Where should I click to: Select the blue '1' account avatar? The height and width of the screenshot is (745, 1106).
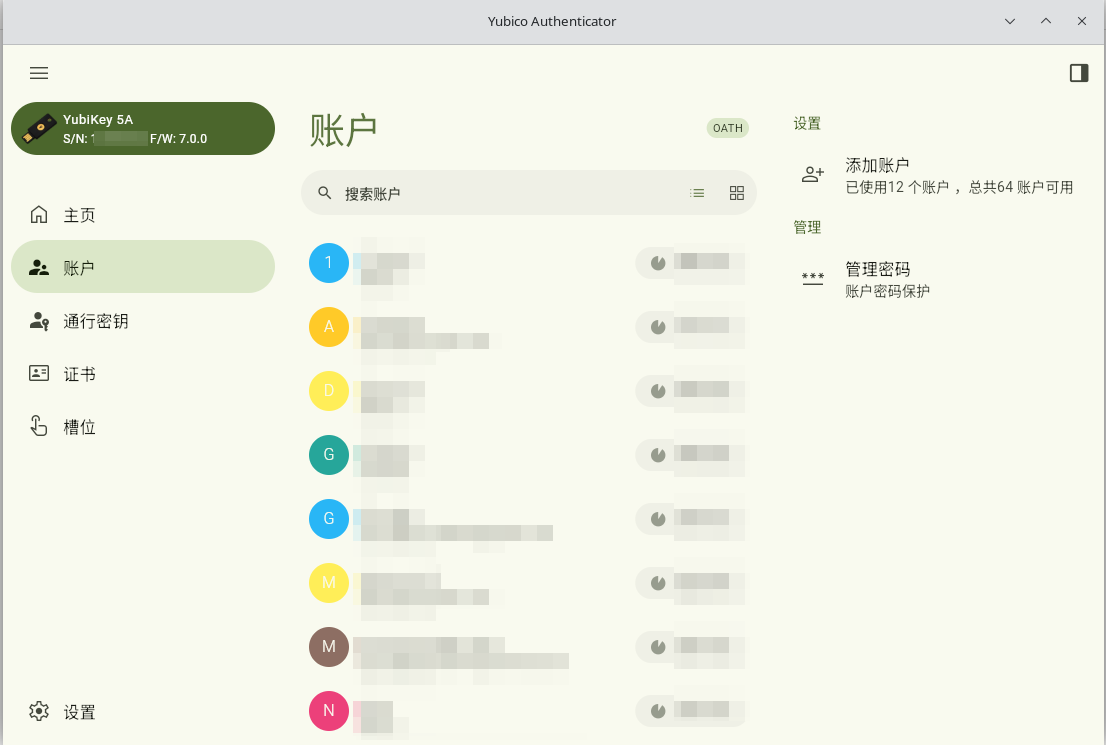tap(329, 263)
